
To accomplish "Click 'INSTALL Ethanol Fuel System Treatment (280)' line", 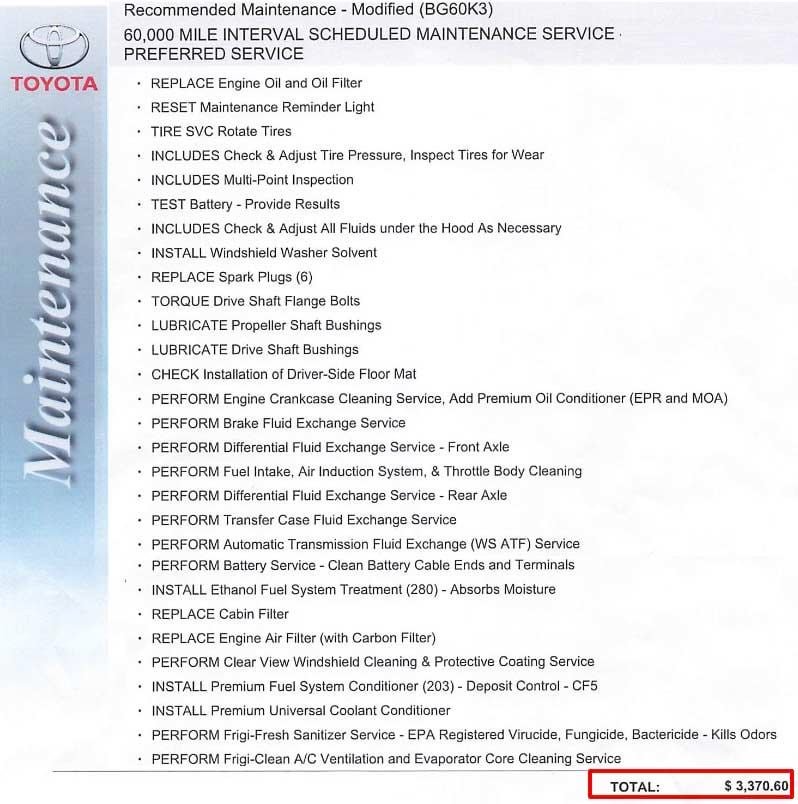I will (x=353, y=590).
